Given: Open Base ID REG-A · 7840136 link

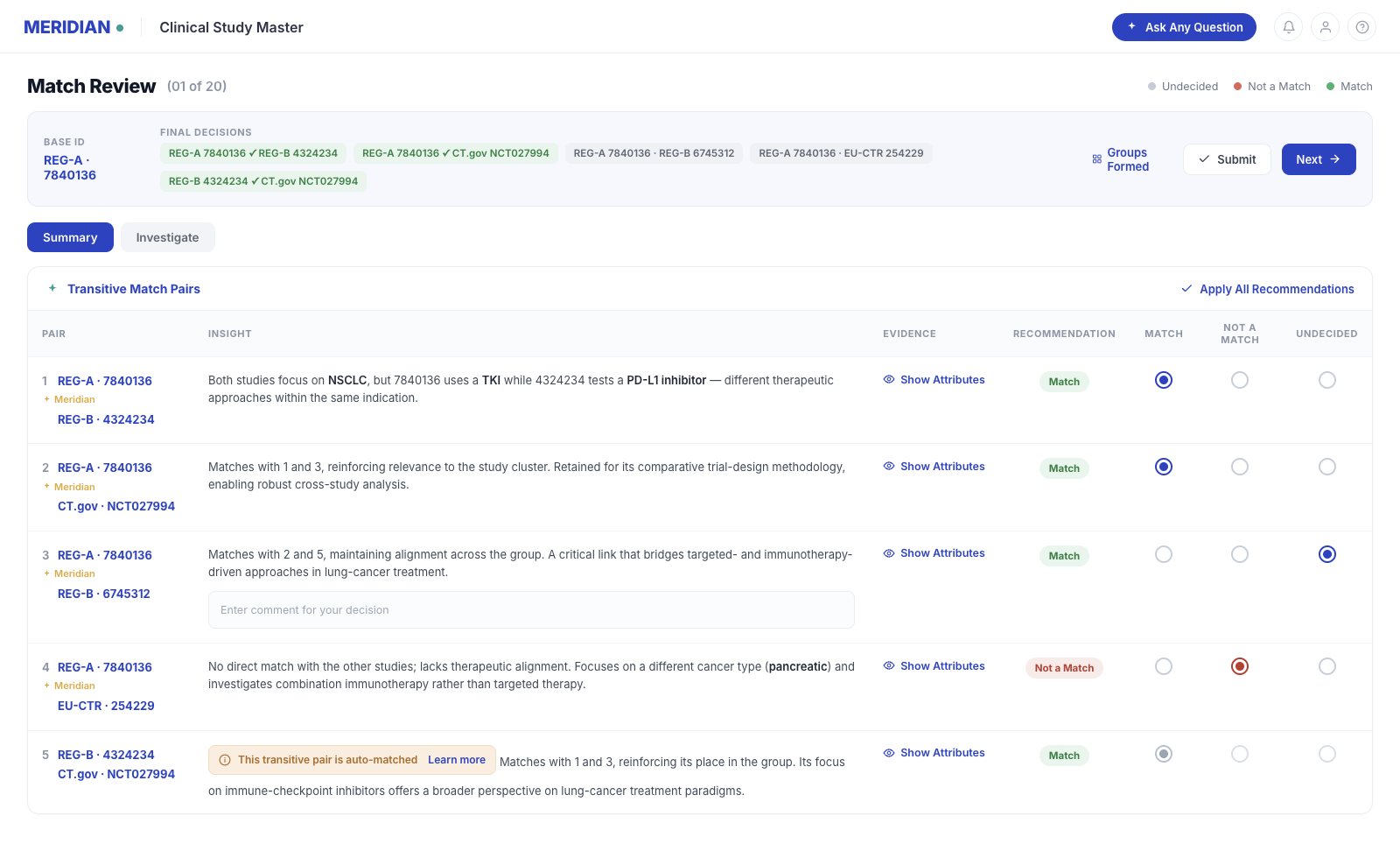Looking at the screenshot, I should tap(70, 167).
